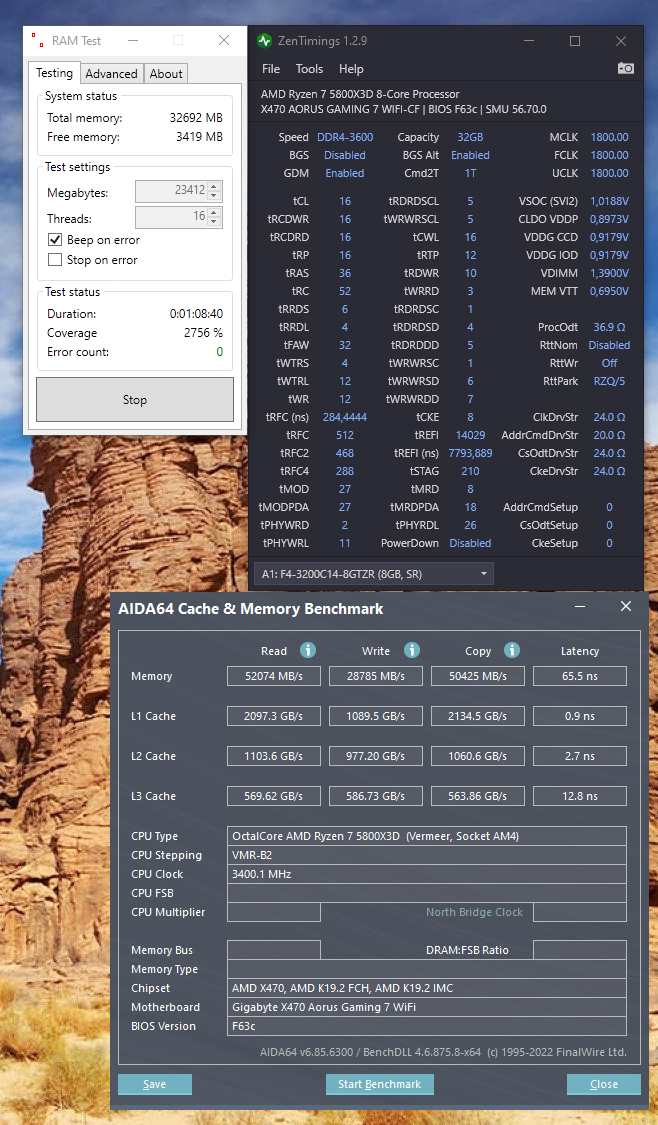Click the PowerDown Disabled value
The width and height of the screenshot is (658, 1125).
471,543
